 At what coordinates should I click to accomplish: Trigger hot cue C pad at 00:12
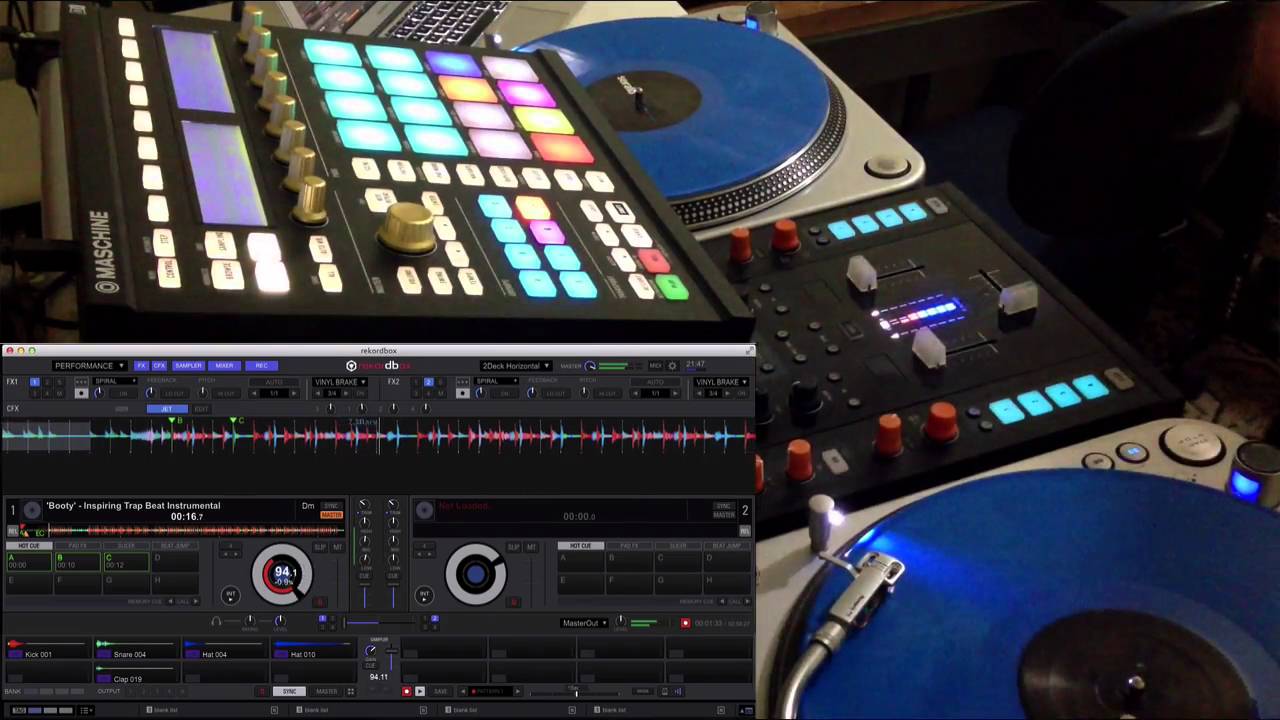(126, 562)
